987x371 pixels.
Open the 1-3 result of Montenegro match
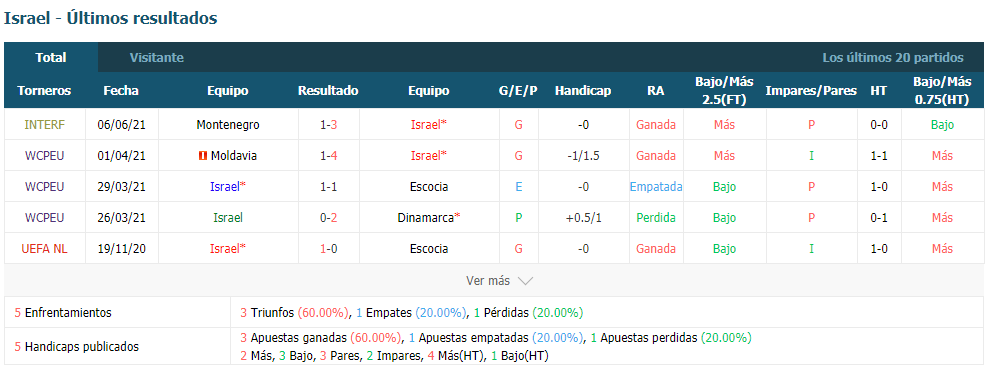click(x=328, y=125)
